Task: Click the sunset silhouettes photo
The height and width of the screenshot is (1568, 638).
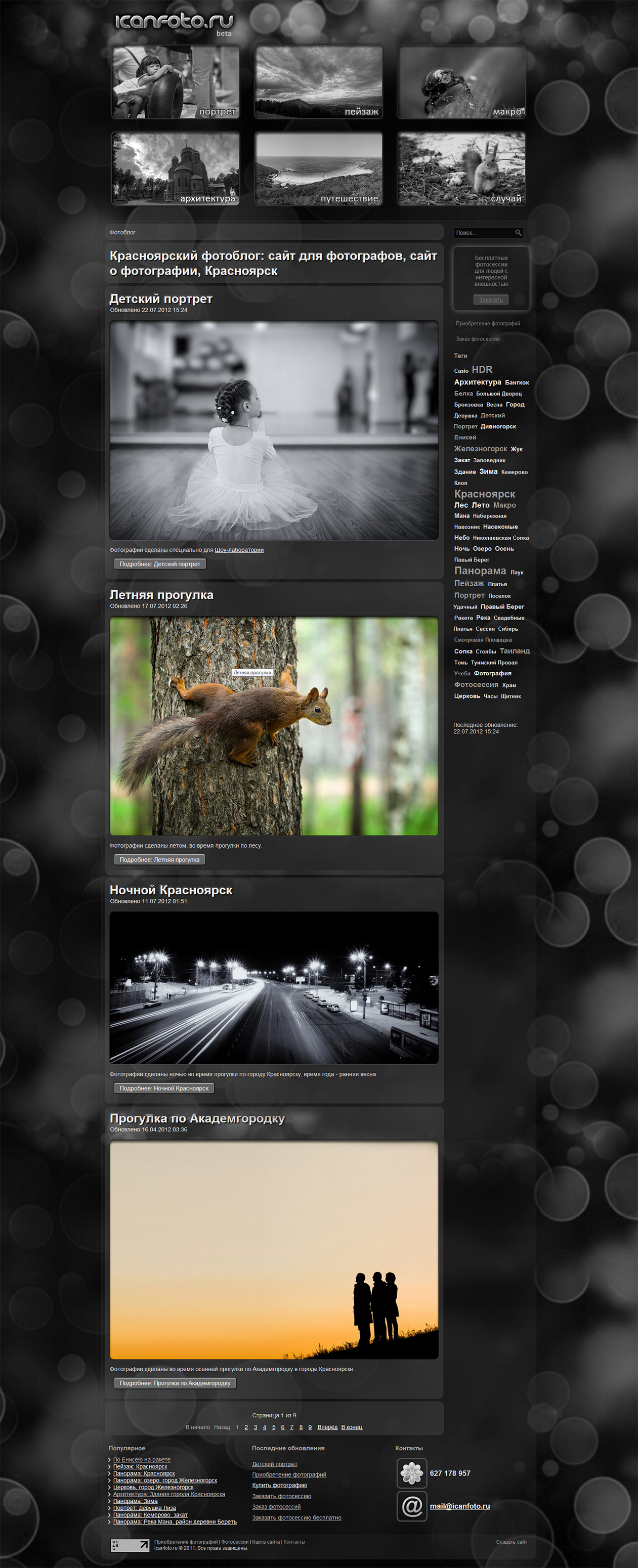Action: (x=274, y=1250)
